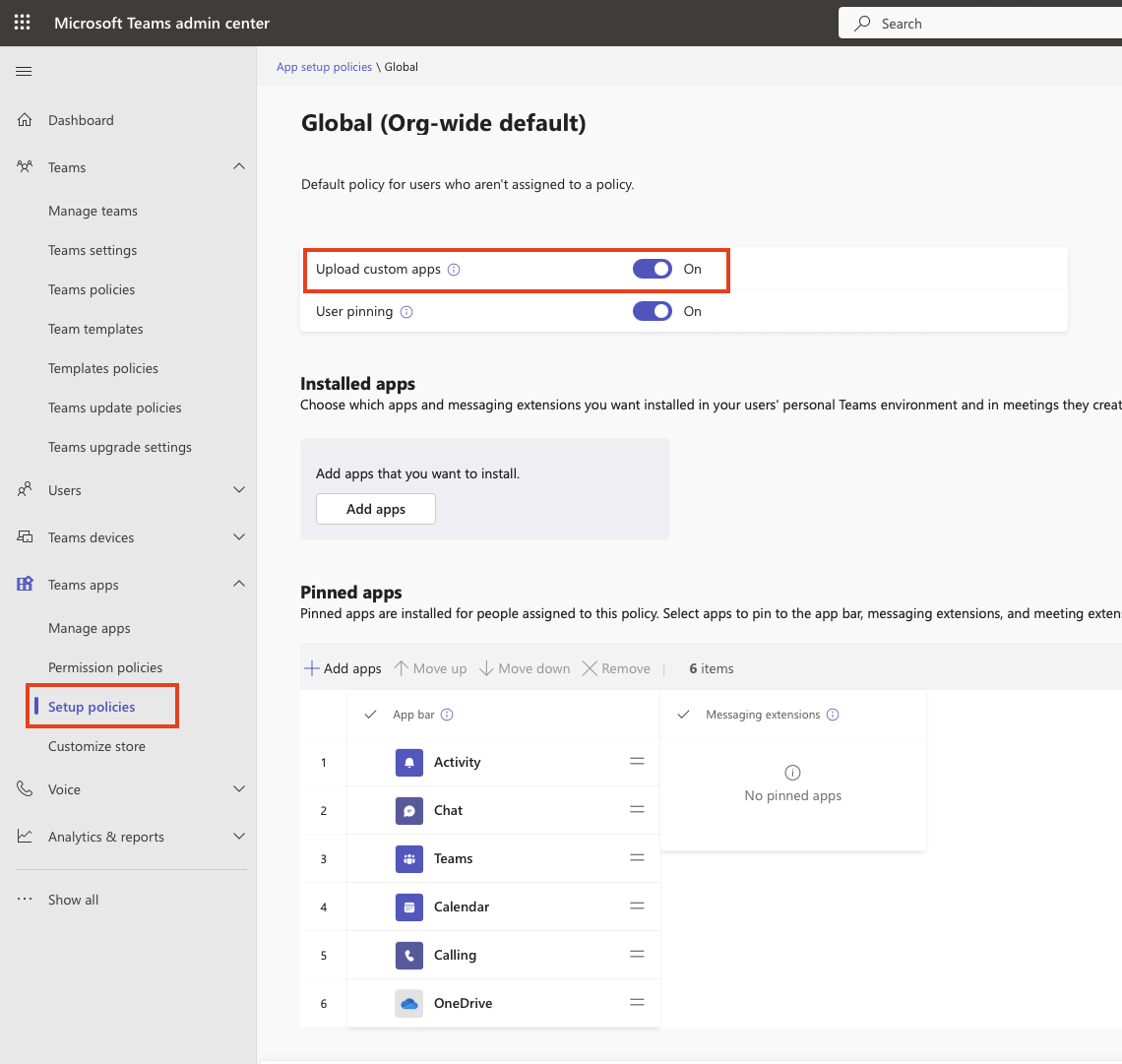Click the Calendar app icon
The width and height of the screenshot is (1122, 1064).
pyautogui.click(x=409, y=907)
